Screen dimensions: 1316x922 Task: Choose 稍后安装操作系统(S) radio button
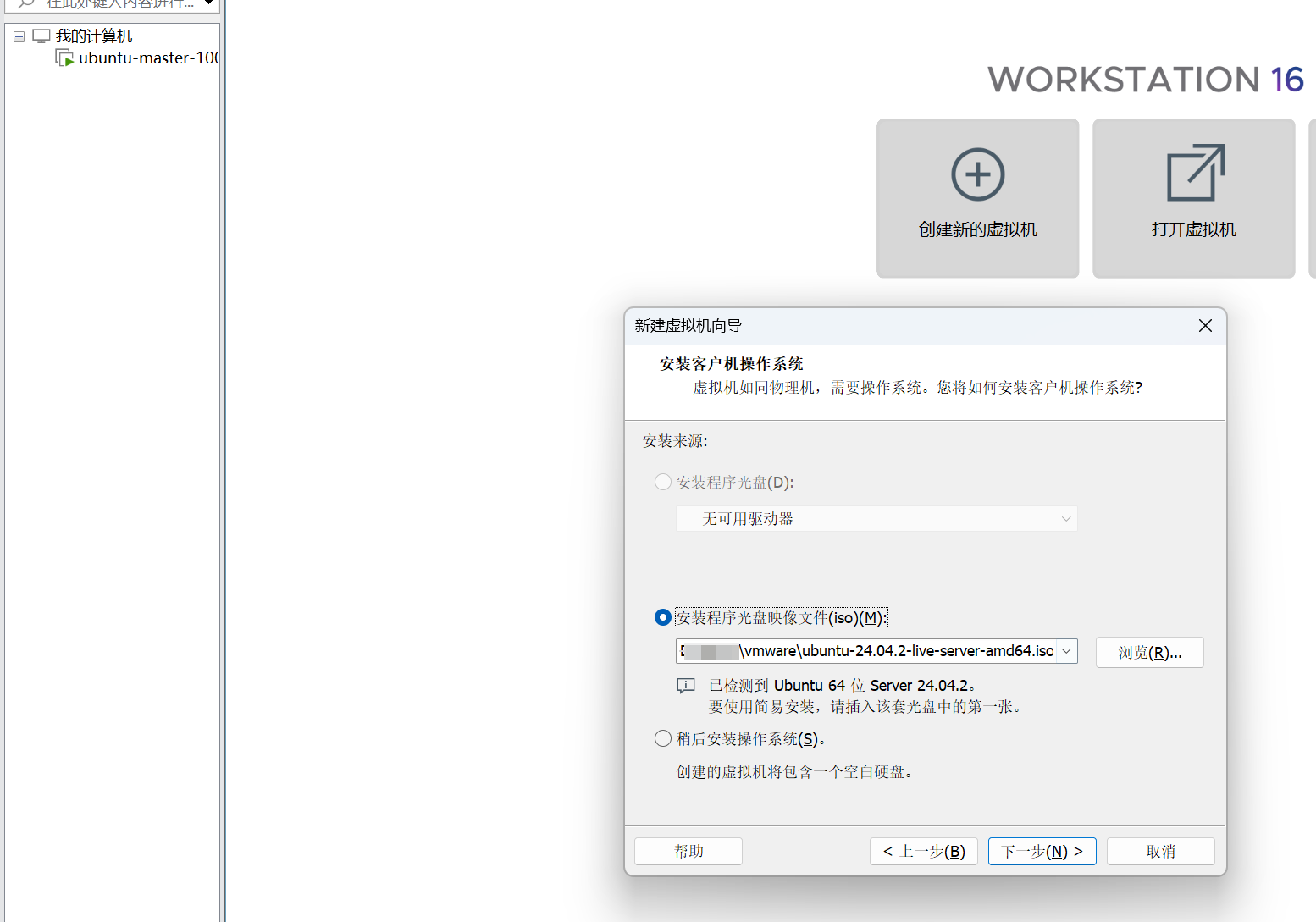[x=663, y=738]
